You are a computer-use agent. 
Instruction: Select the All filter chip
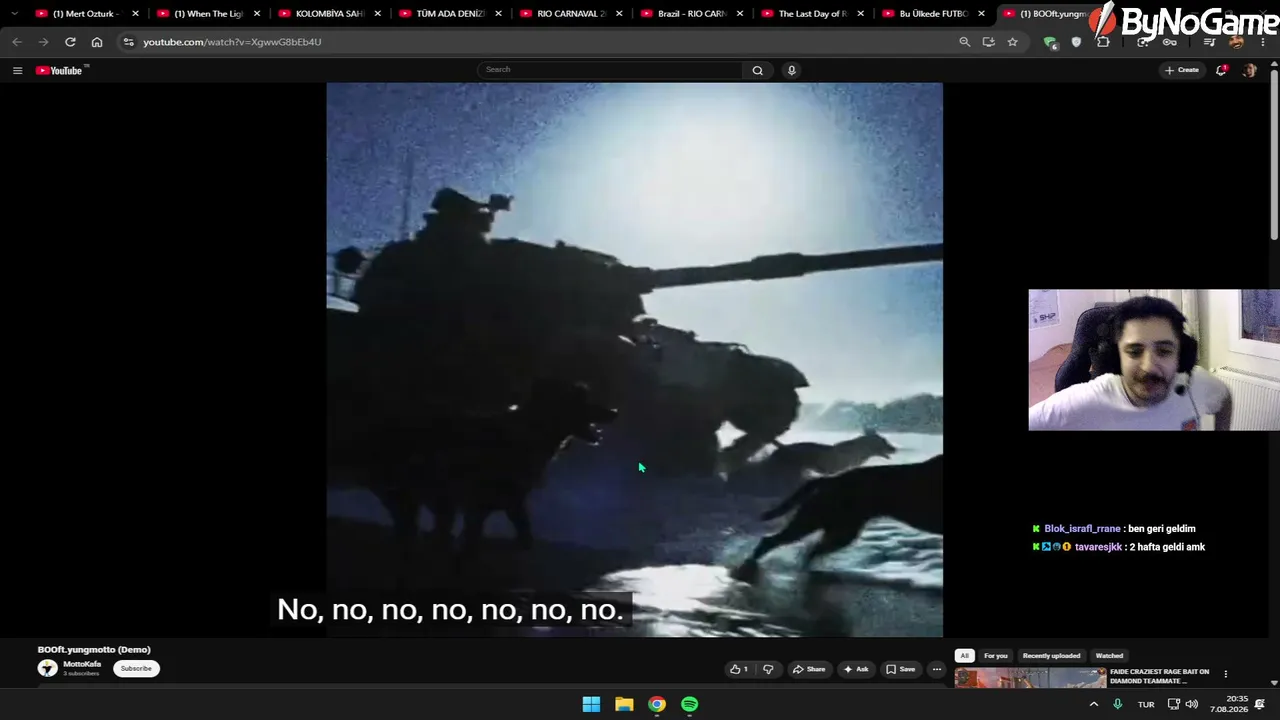tap(964, 656)
